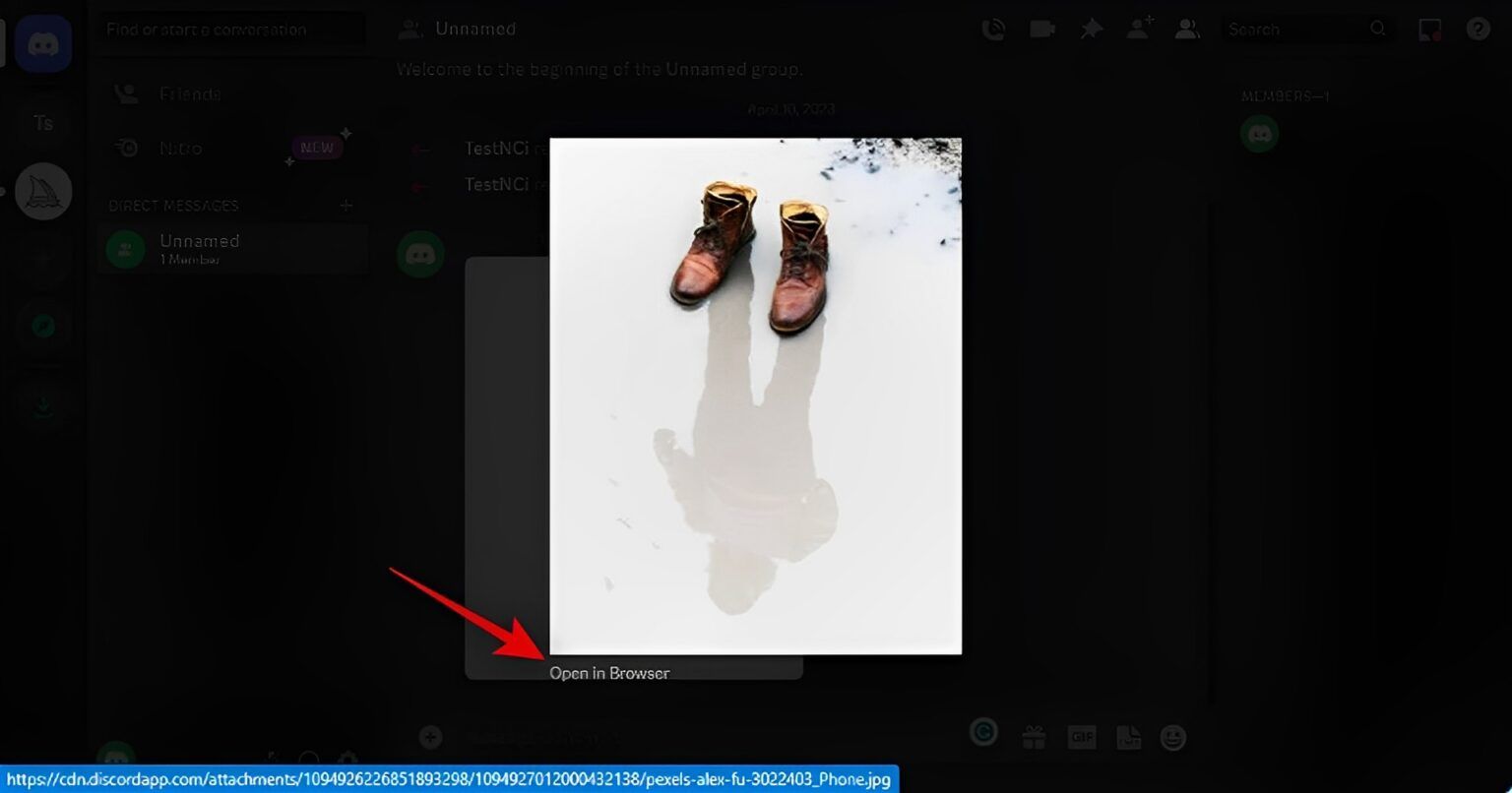Create a new DM with the plus button

346,205
